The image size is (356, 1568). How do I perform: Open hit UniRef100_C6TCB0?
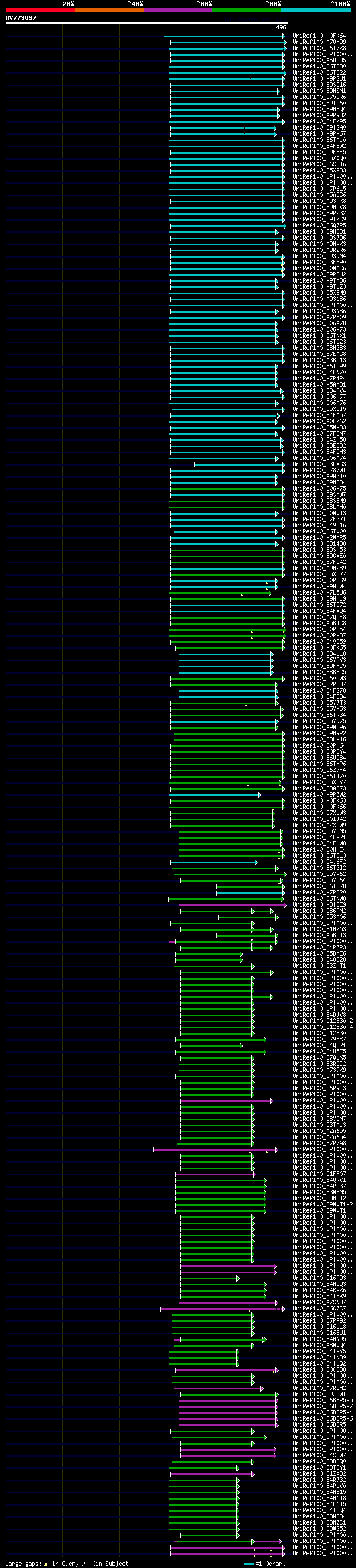click(x=319, y=66)
